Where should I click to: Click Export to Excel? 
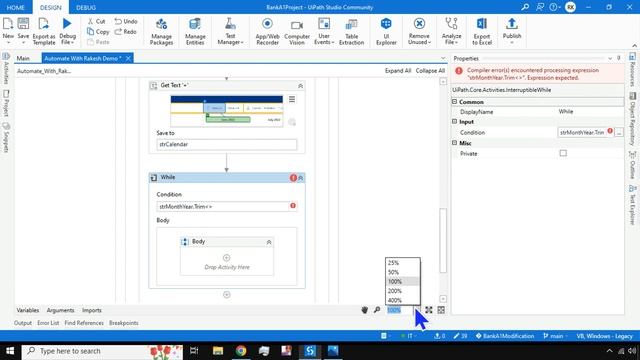point(482,31)
